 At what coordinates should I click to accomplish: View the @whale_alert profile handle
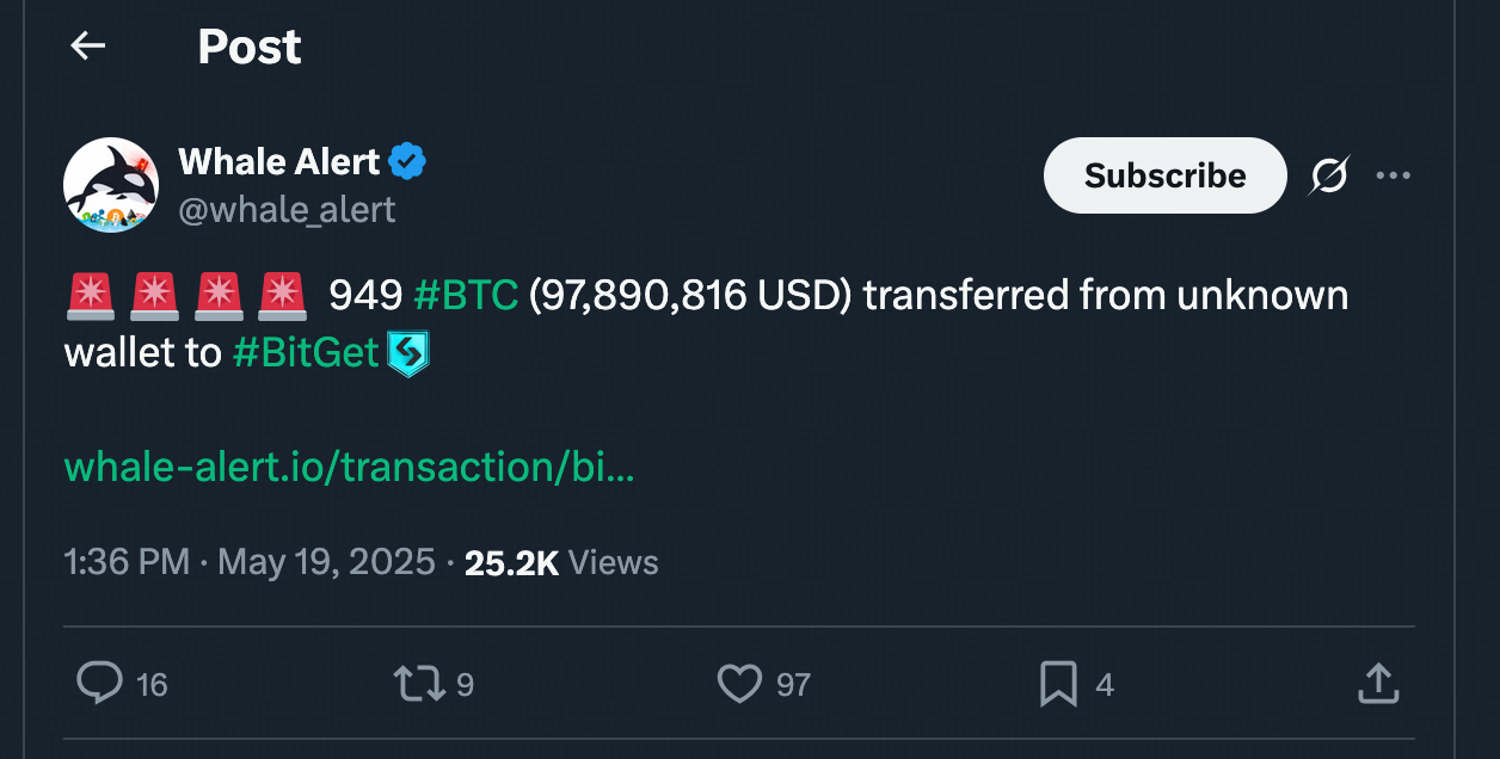[287, 208]
